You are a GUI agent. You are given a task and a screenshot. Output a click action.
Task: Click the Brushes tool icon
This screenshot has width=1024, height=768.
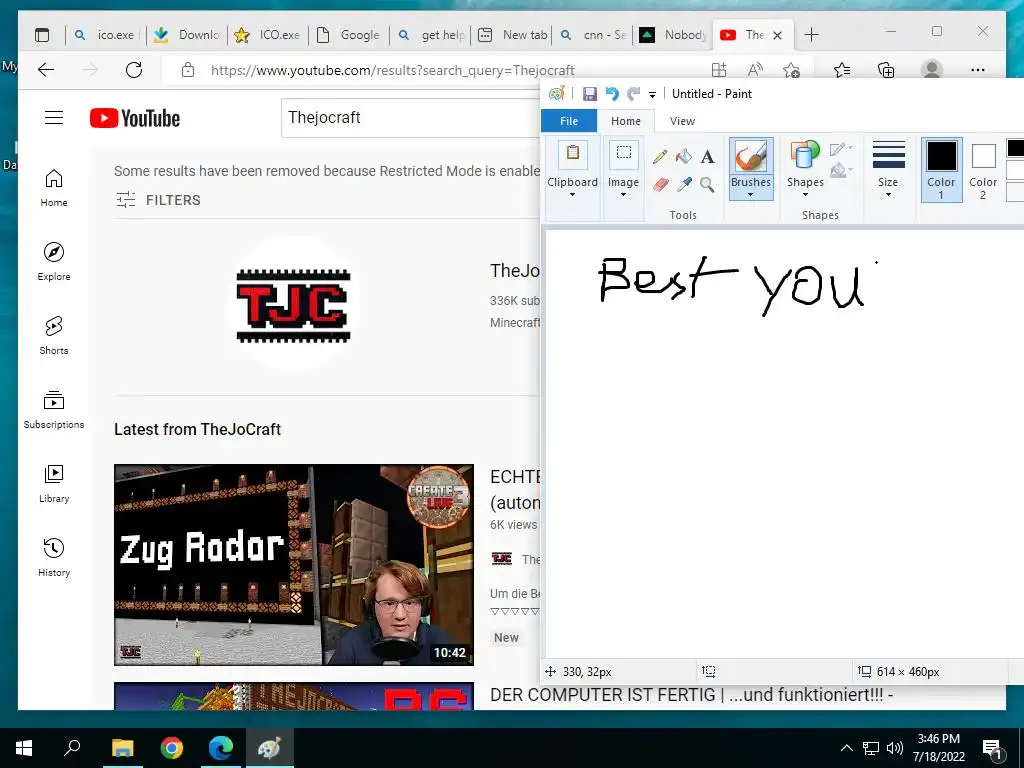(751, 157)
